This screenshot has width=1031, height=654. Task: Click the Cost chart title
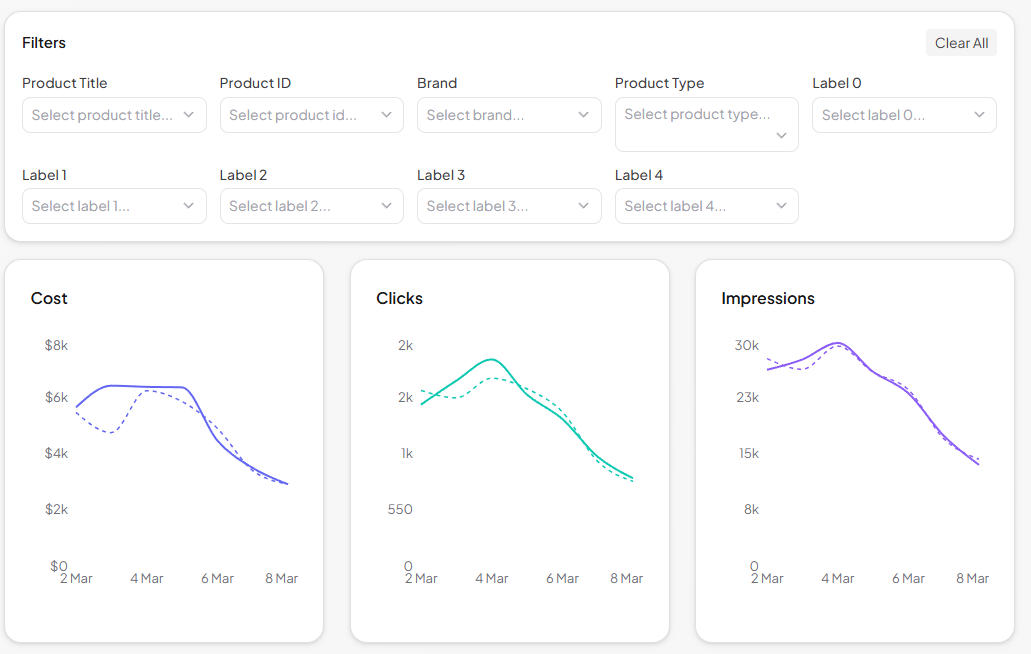click(49, 297)
